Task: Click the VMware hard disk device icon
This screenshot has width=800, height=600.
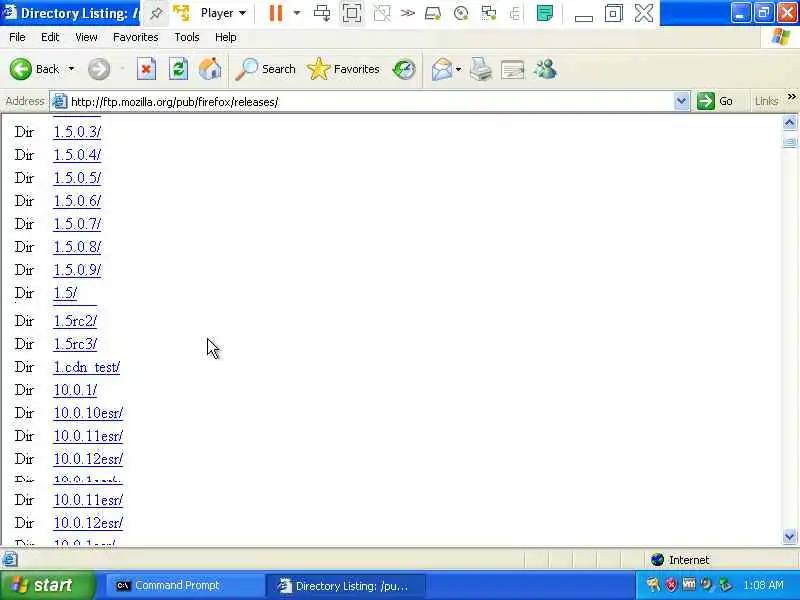Action: click(433, 14)
